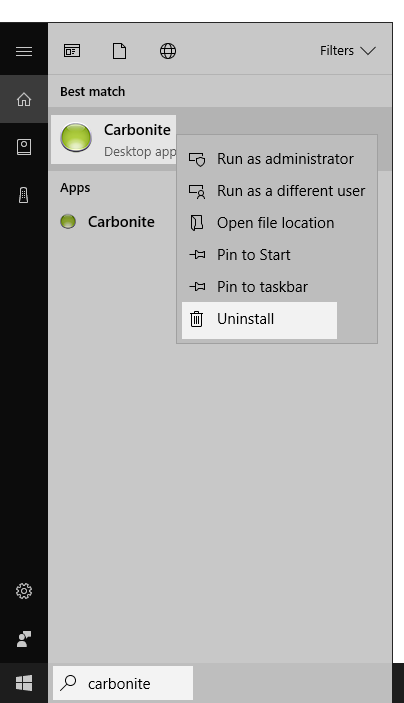Filter results by Web globe icon
Viewport: 404px width, 703px height.
coord(168,51)
